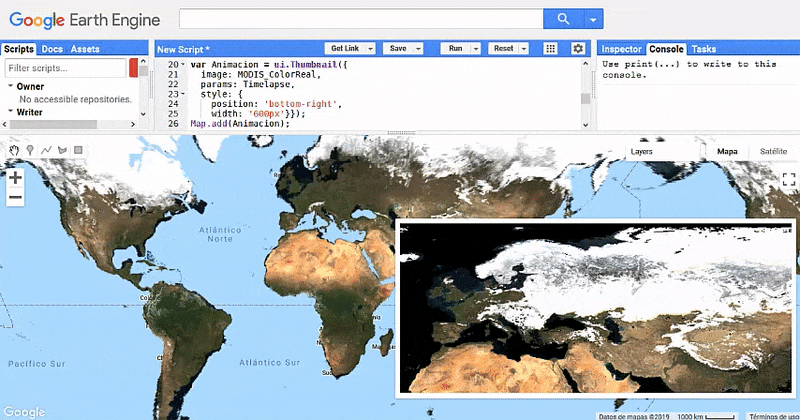Open the Run dropdown arrow
Screen dimensions: 800x420
click(x=476, y=48)
